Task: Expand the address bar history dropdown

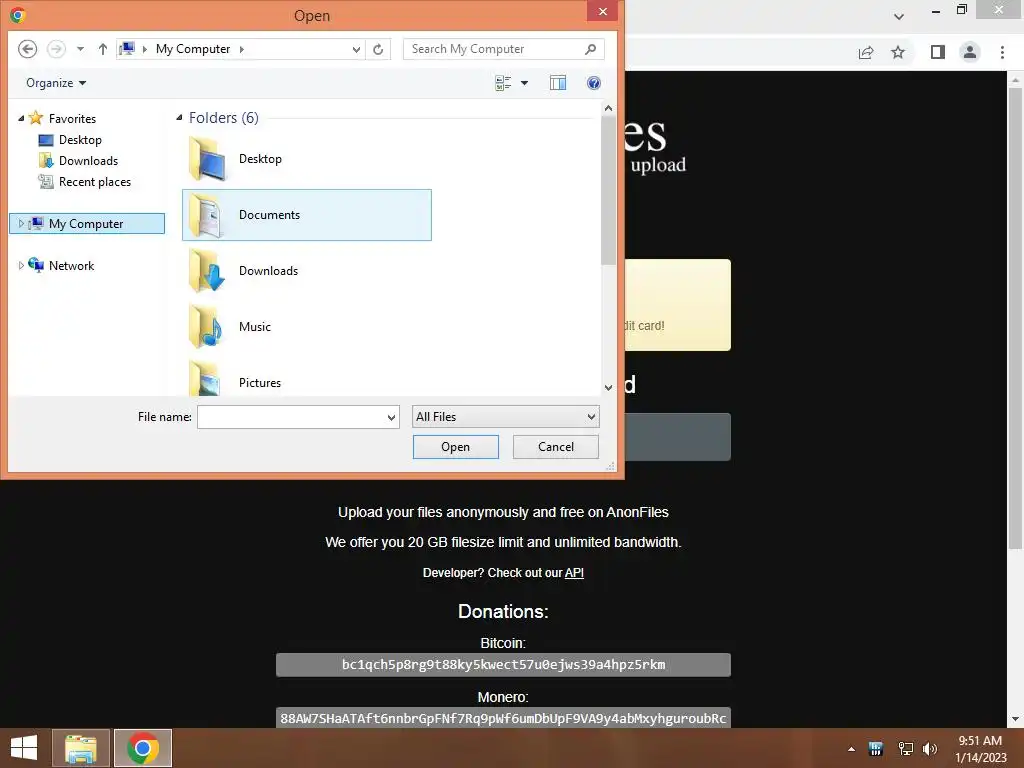Action: tap(356, 50)
